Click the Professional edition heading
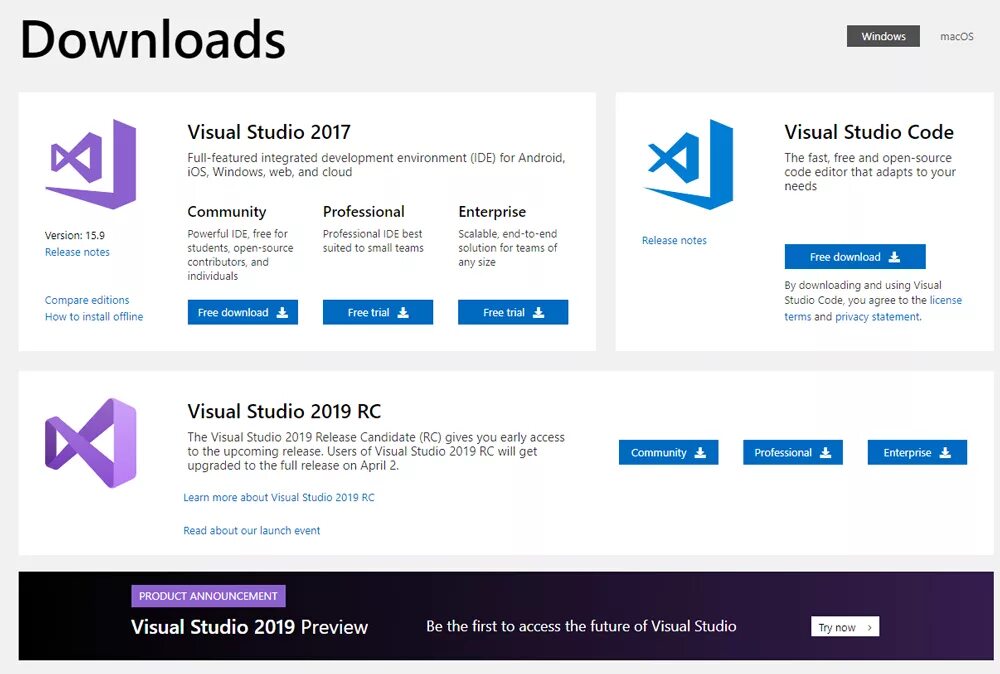Image resolution: width=1000 pixels, height=674 pixels. tap(364, 212)
